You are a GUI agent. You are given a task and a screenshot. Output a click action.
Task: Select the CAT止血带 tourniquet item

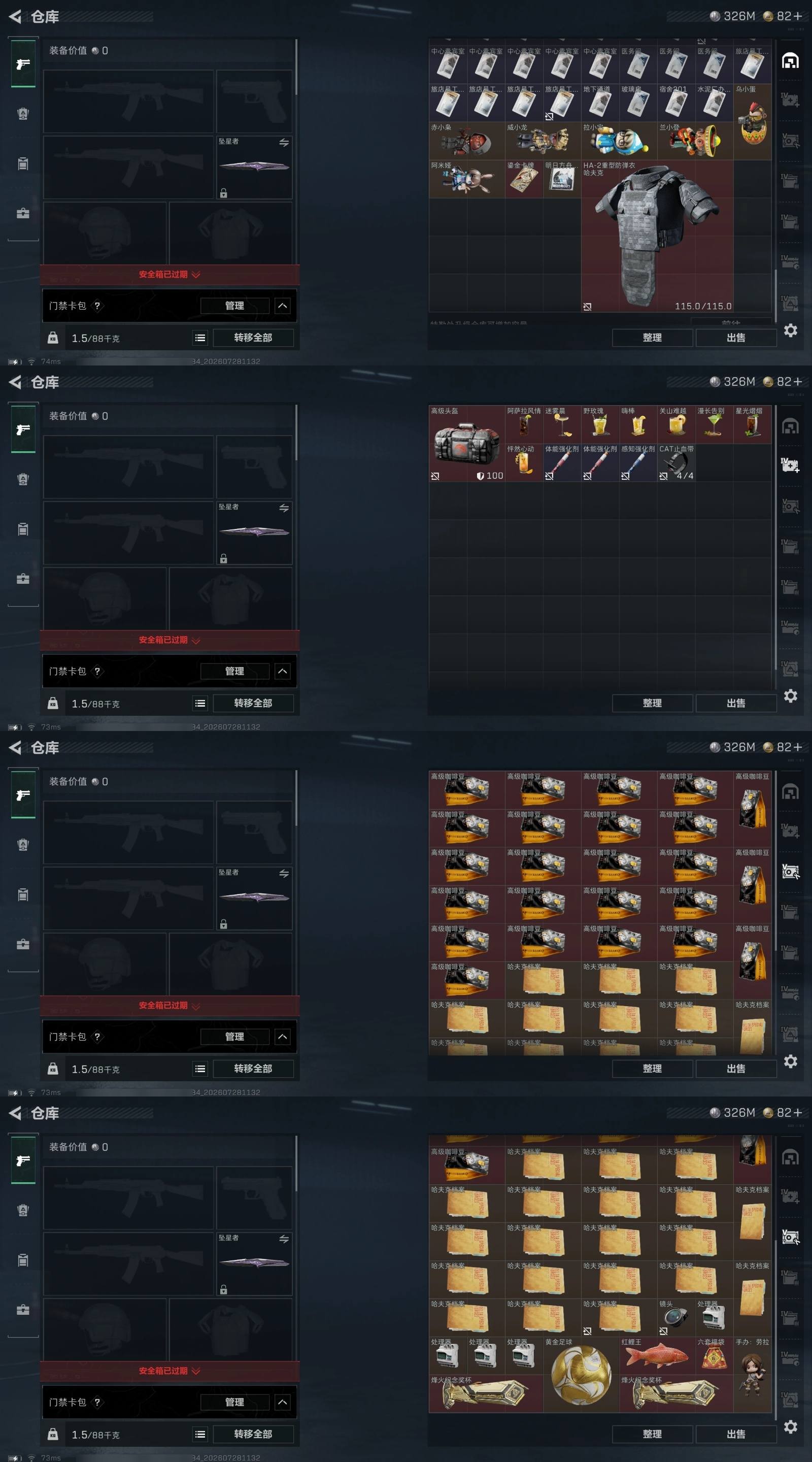676,462
